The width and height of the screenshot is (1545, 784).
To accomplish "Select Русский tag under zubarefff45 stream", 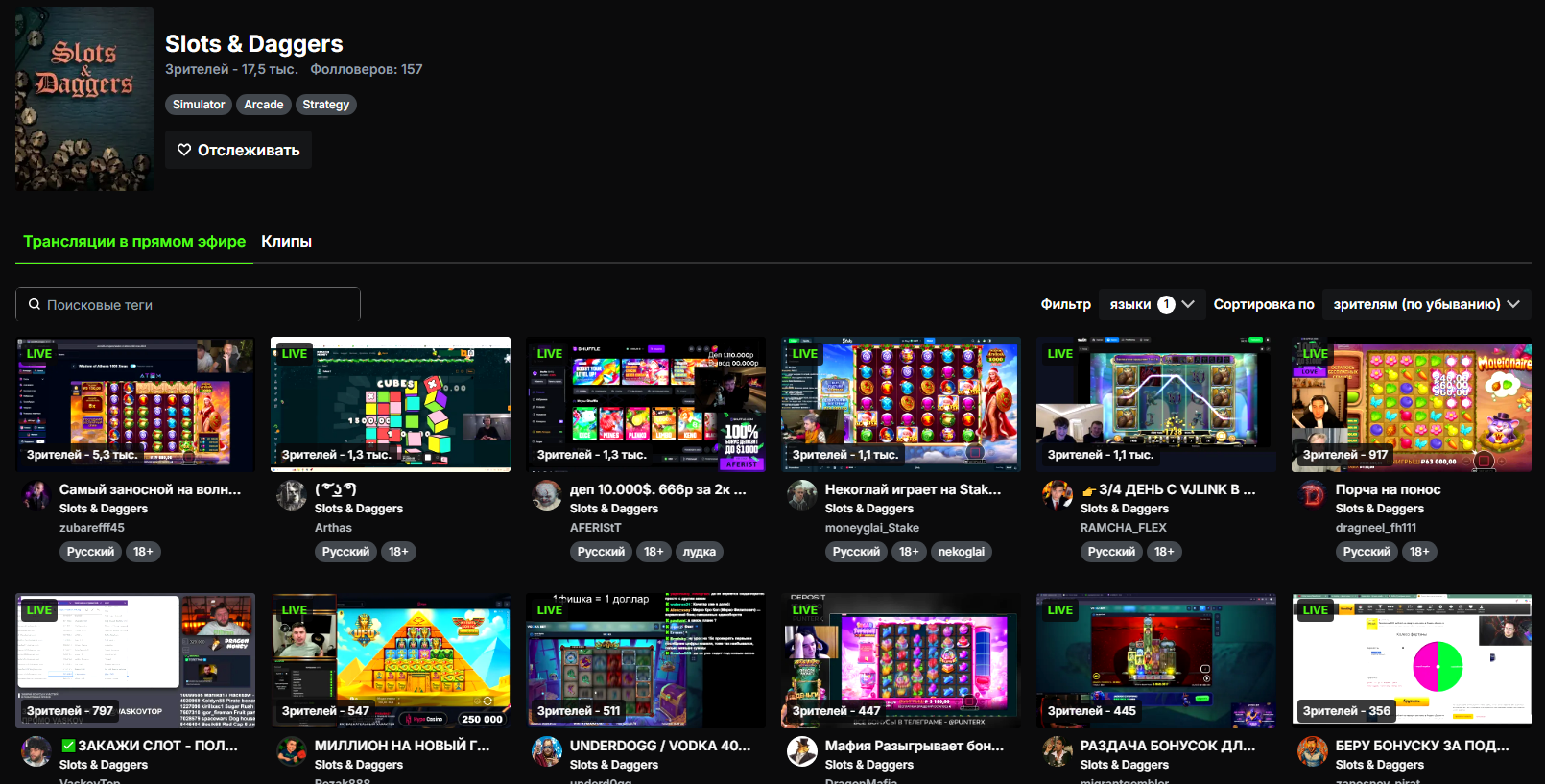I will pos(90,552).
